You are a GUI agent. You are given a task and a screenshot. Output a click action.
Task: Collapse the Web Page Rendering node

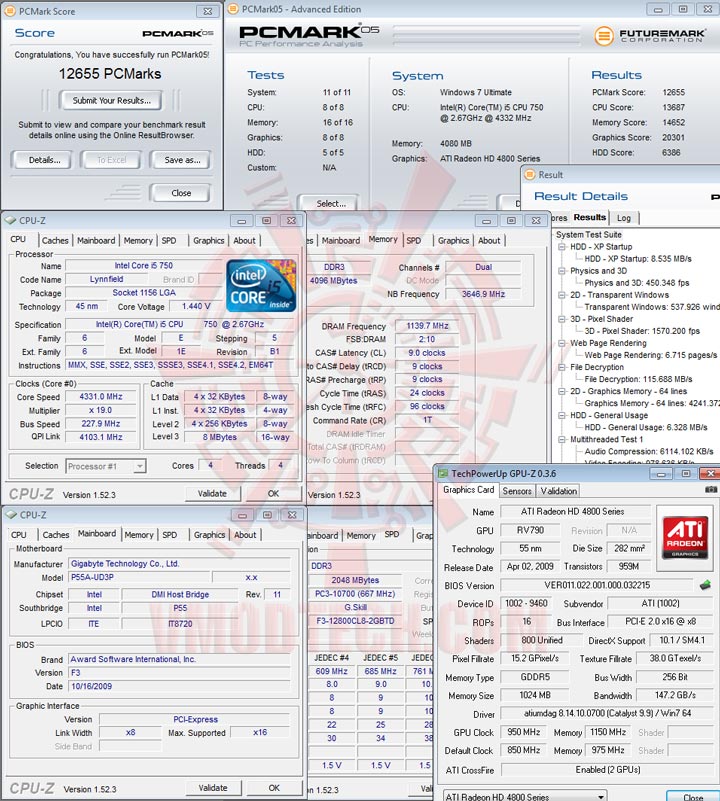tap(562, 343)
